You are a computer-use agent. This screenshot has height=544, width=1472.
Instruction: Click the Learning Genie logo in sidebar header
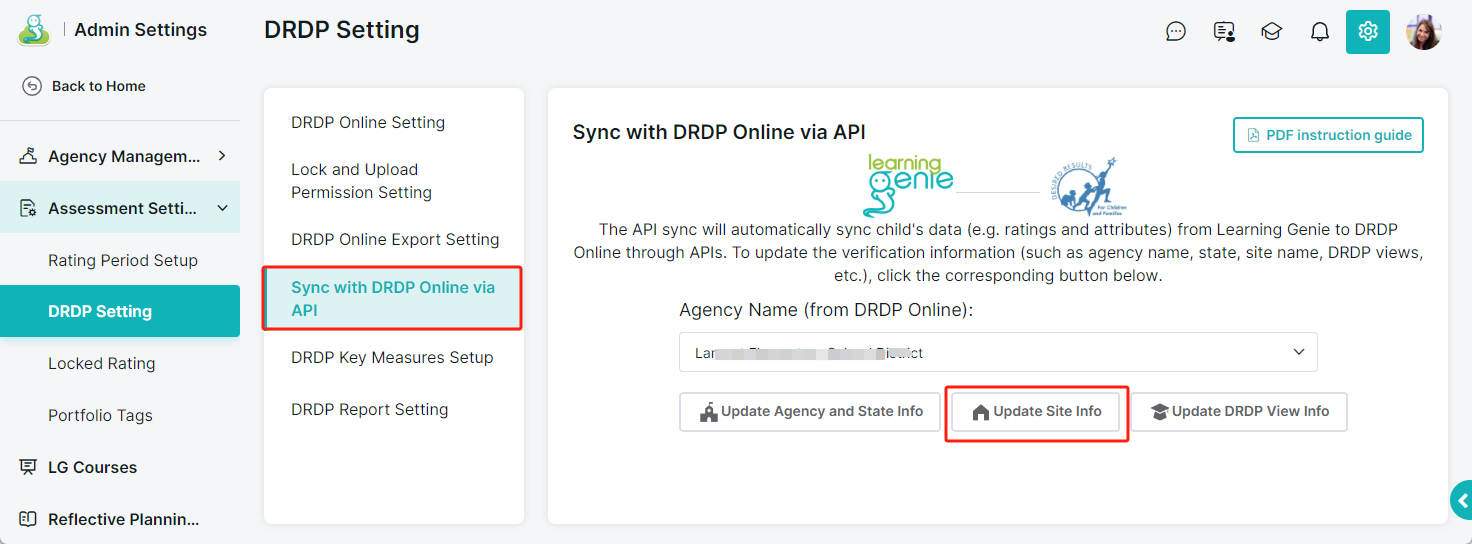(34, 30)
